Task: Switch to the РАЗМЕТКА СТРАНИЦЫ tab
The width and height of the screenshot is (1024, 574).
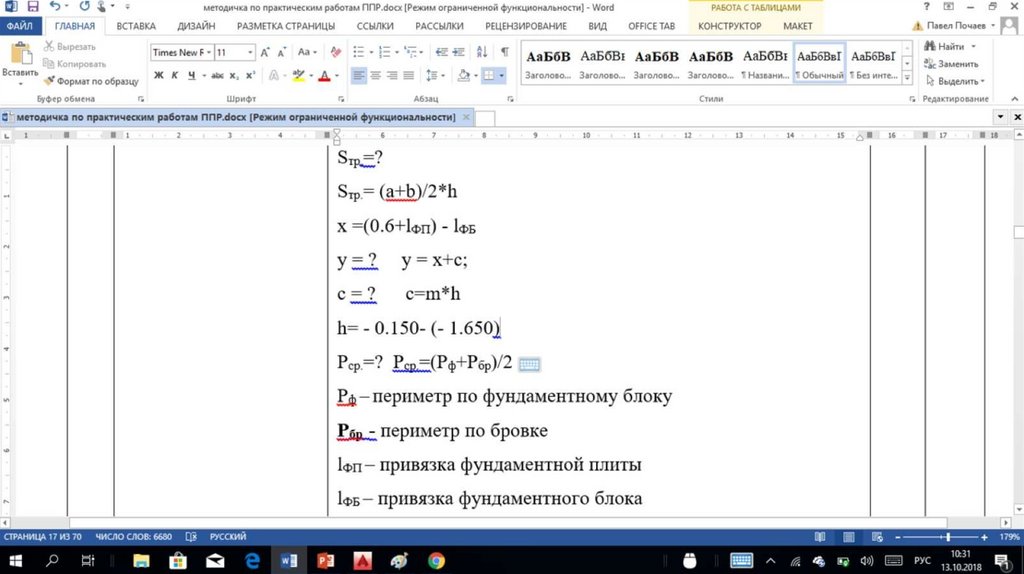Action: coord(286,26)
